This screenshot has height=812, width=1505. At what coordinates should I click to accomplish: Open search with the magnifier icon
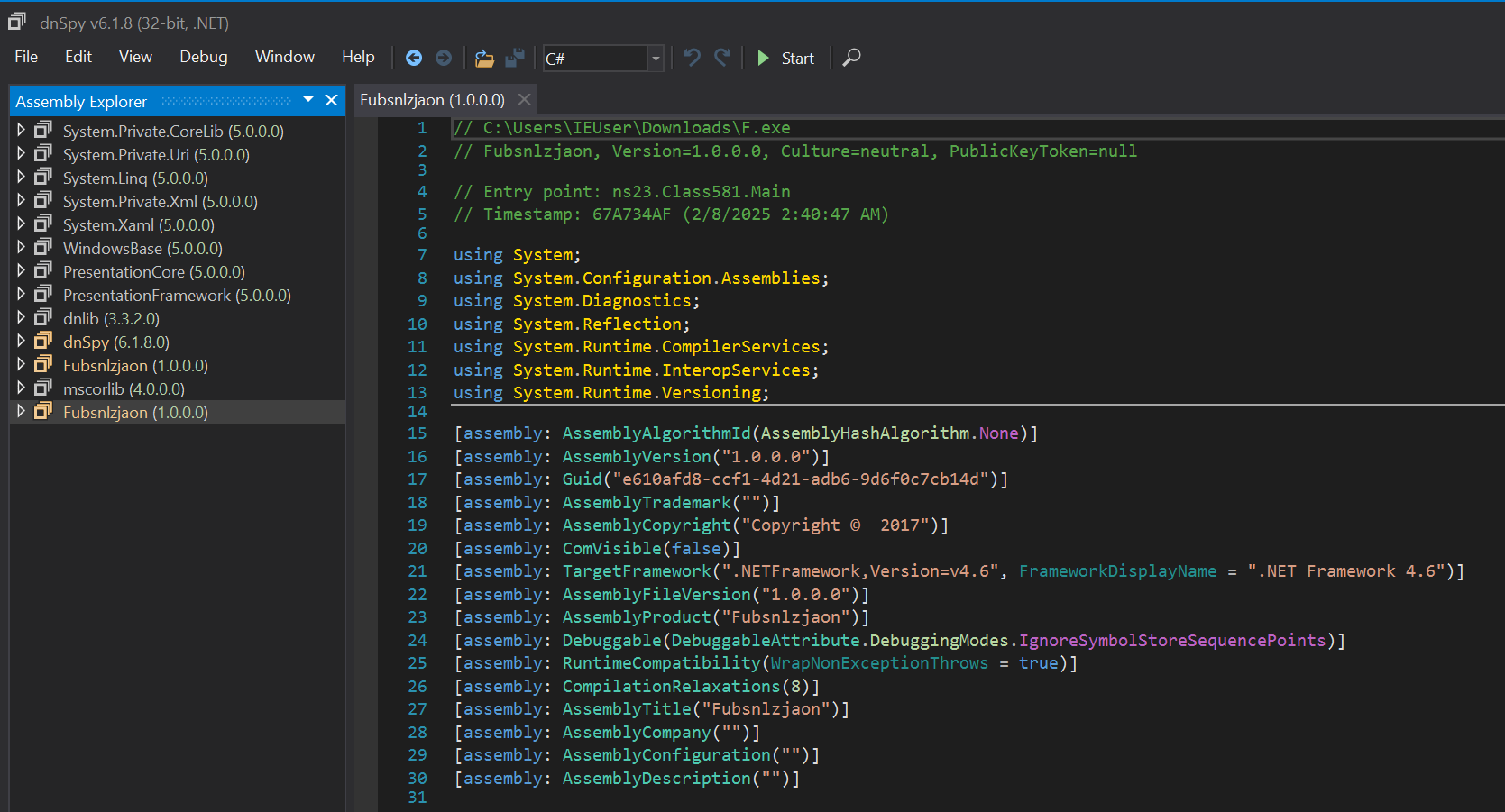point(851,58)
